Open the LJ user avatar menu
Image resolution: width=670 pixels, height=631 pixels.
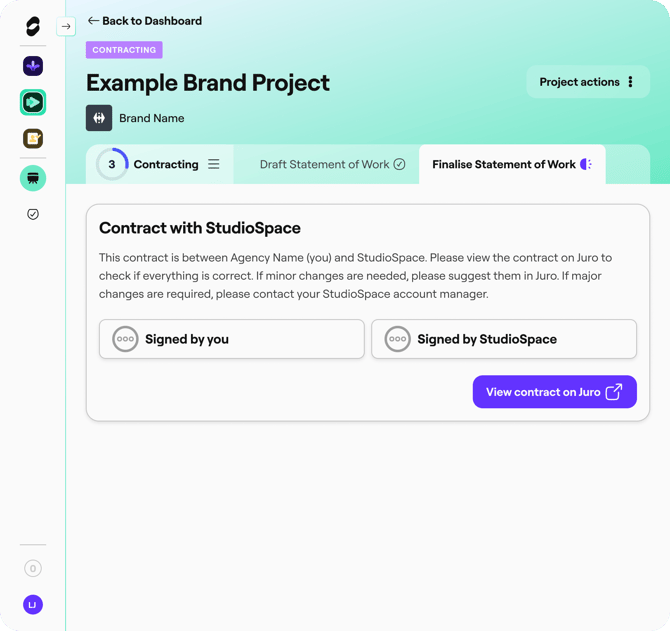(x=33, y=604)
